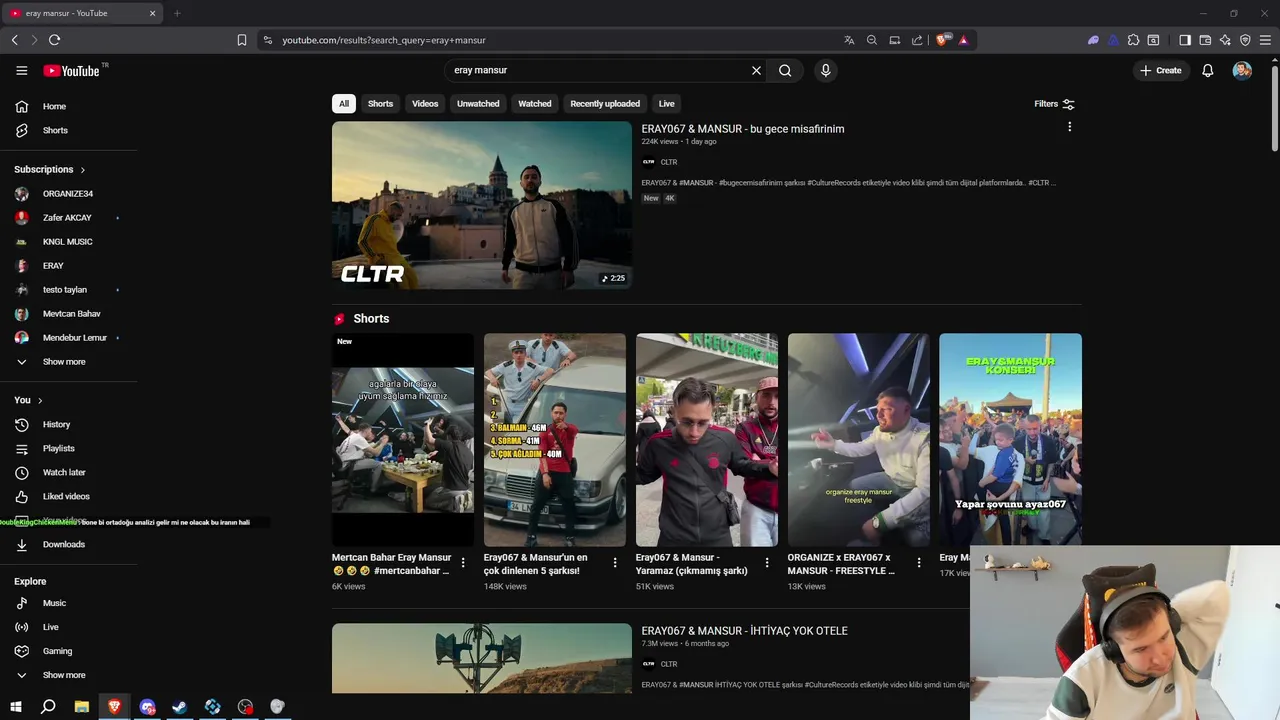Open Steam from the taskbar
1280x720 pixels.
coord(180,707)
